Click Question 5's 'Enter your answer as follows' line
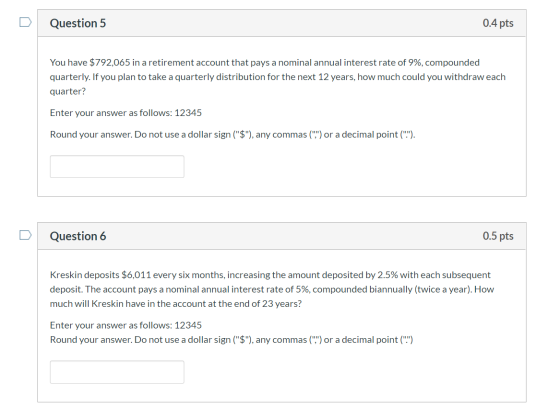The image size is (560, 410). pos(126,113)
